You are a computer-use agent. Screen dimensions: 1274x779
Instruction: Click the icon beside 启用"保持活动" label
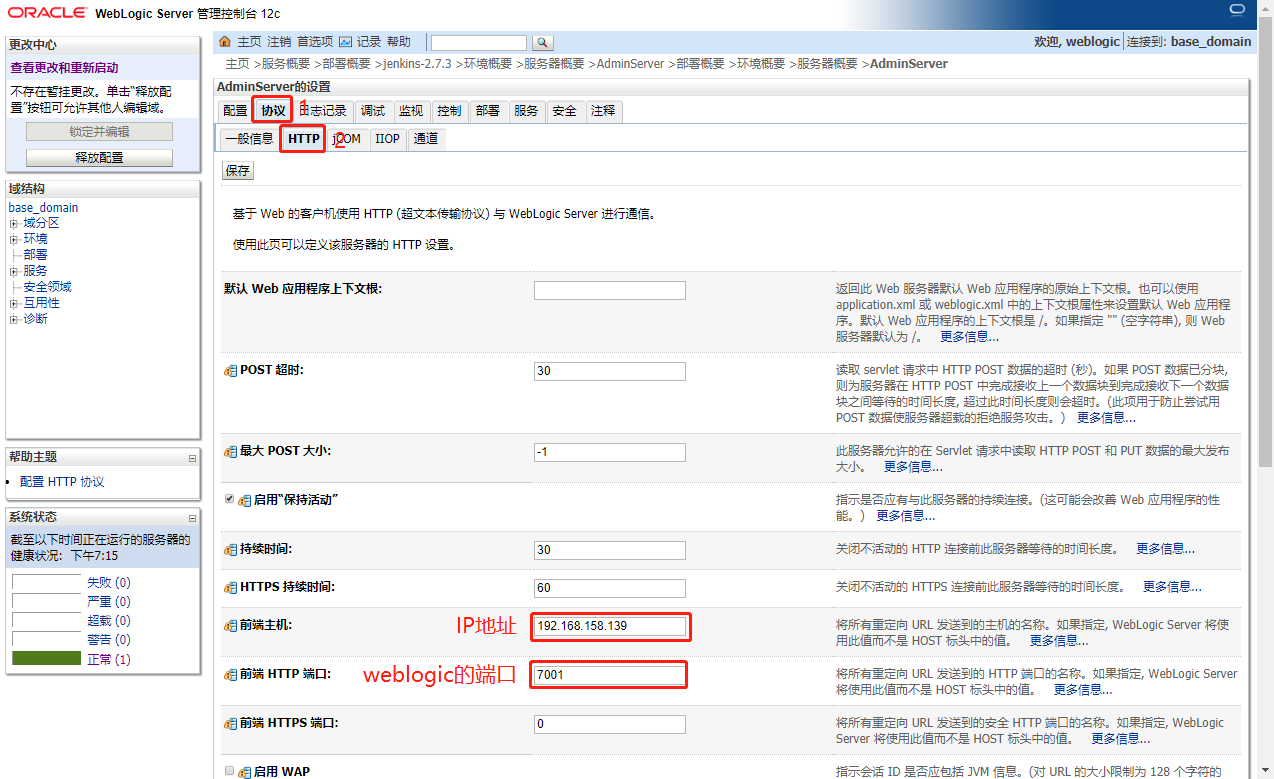click(x=245, y=499)
